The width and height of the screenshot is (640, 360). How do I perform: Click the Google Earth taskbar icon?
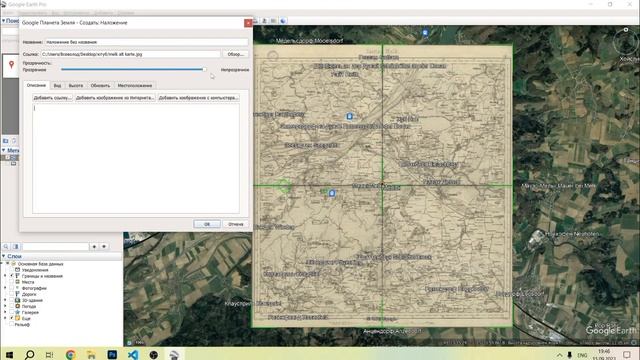coord(174,355)
